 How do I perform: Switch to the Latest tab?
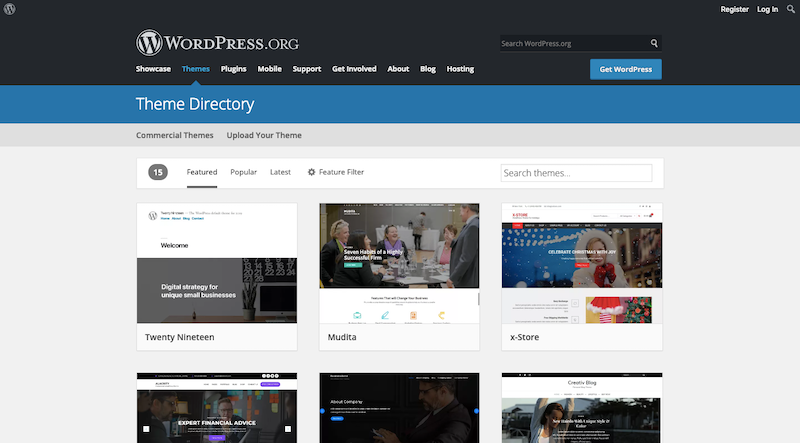[280, 172]
